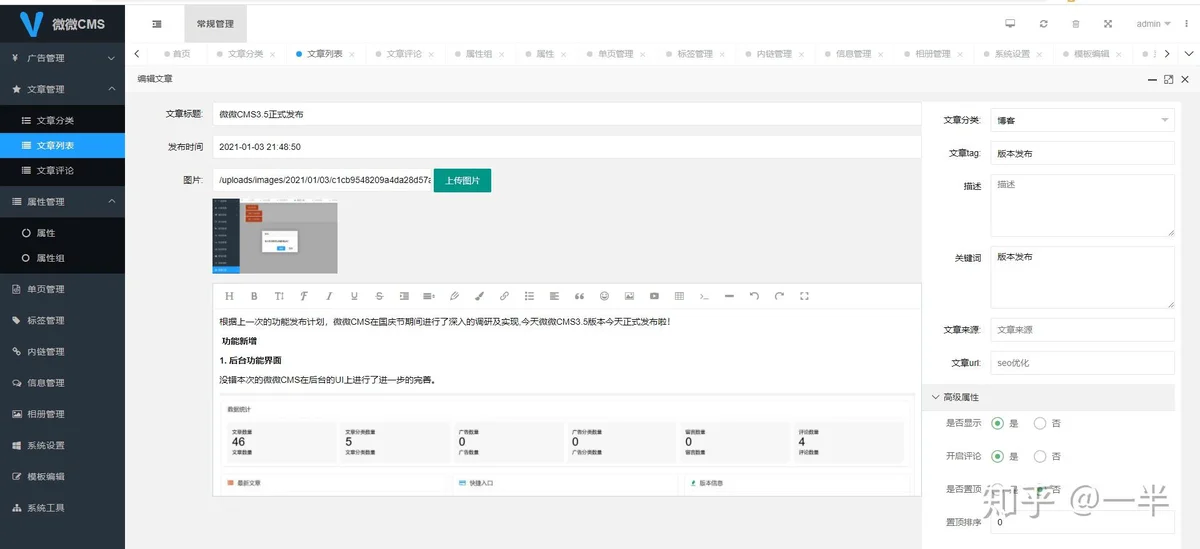Insert a code block in the editor

[704, 296]
